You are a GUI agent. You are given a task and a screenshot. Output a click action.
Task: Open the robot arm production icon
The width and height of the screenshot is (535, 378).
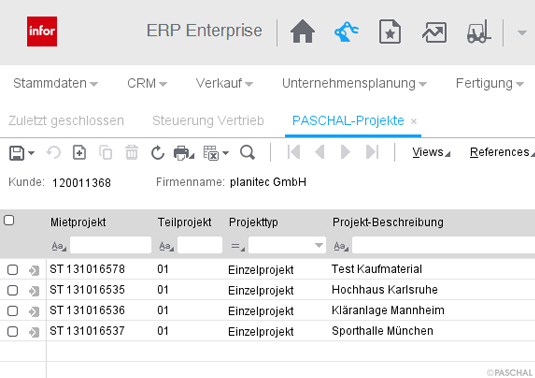pyautogui.click(x=346, y=31)
